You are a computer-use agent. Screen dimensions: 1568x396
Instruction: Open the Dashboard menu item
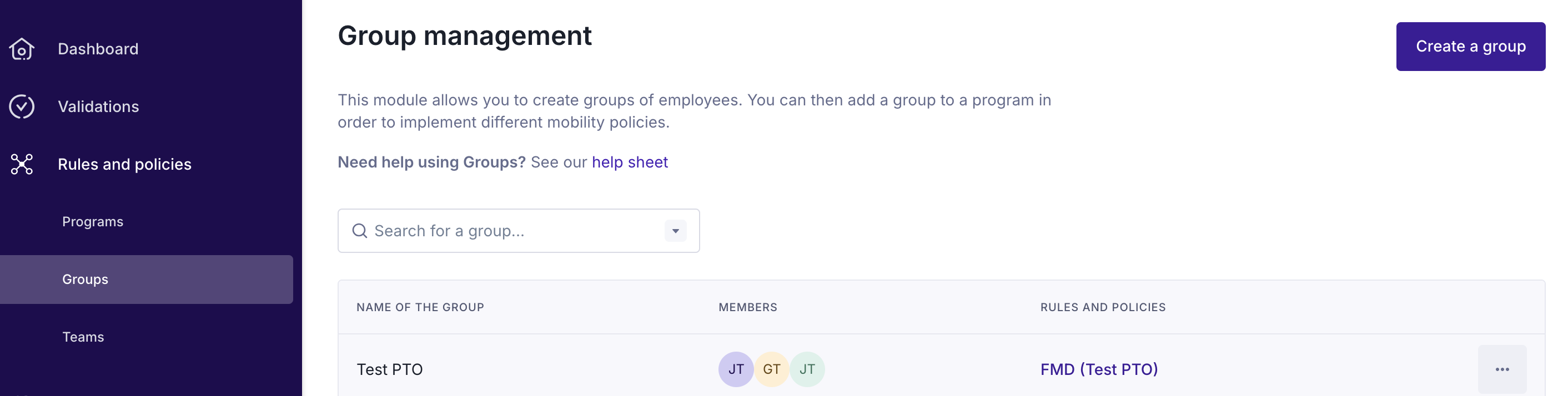pos(98,49)
